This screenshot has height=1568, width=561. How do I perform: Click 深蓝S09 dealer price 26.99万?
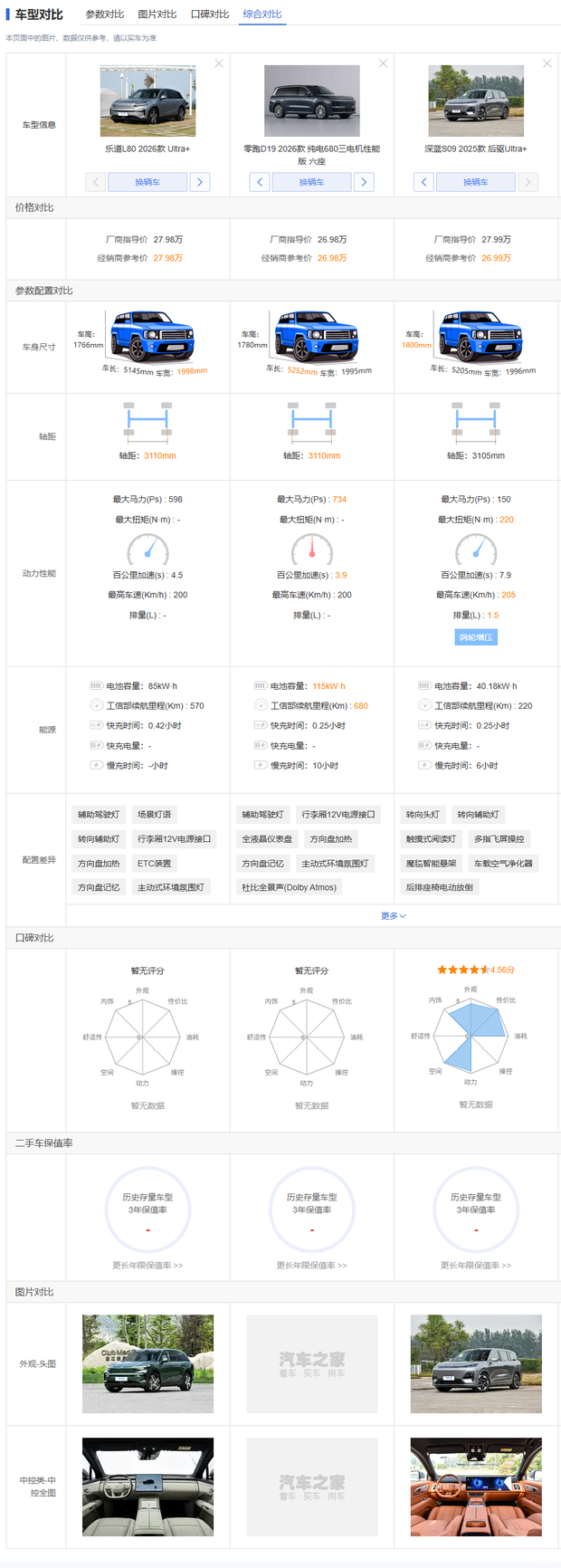pyautogui.click(x=496, y=258)
